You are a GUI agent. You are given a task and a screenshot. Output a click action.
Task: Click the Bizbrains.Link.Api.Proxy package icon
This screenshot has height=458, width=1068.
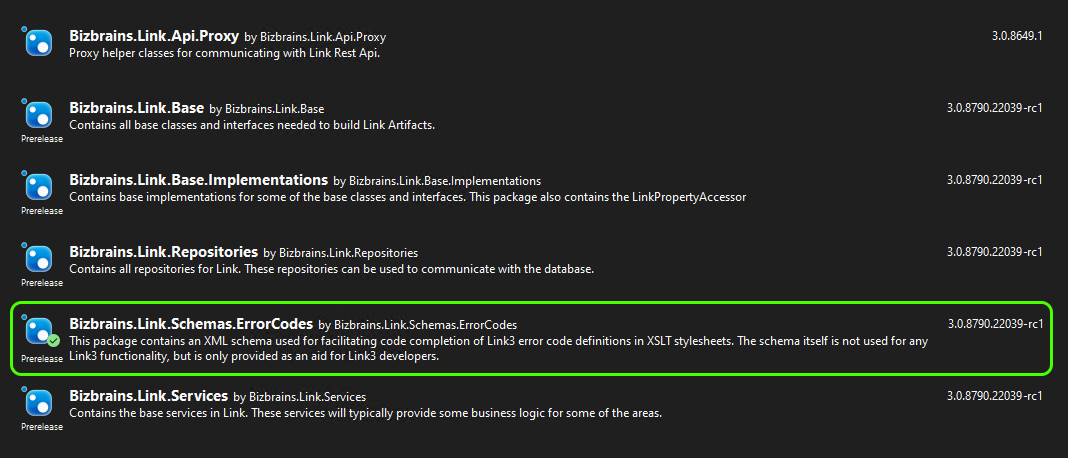coord(38,42)
